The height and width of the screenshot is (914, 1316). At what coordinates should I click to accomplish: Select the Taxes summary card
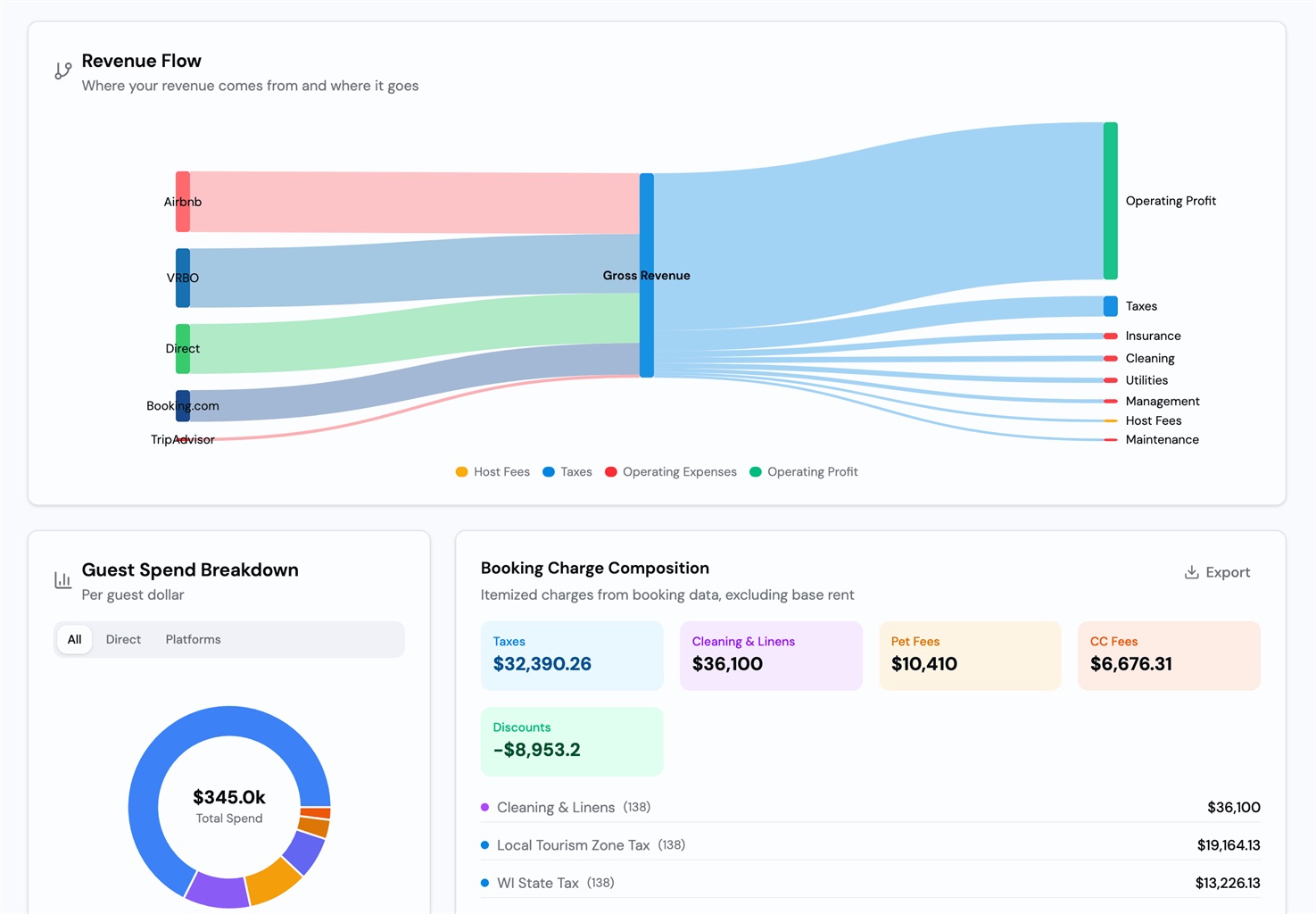[572, 655]
